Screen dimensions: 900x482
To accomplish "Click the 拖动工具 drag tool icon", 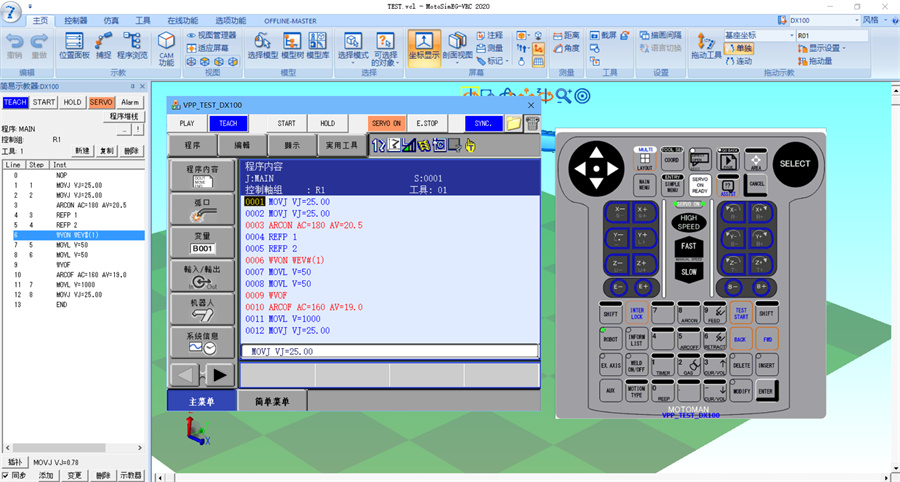I will 705,47.
